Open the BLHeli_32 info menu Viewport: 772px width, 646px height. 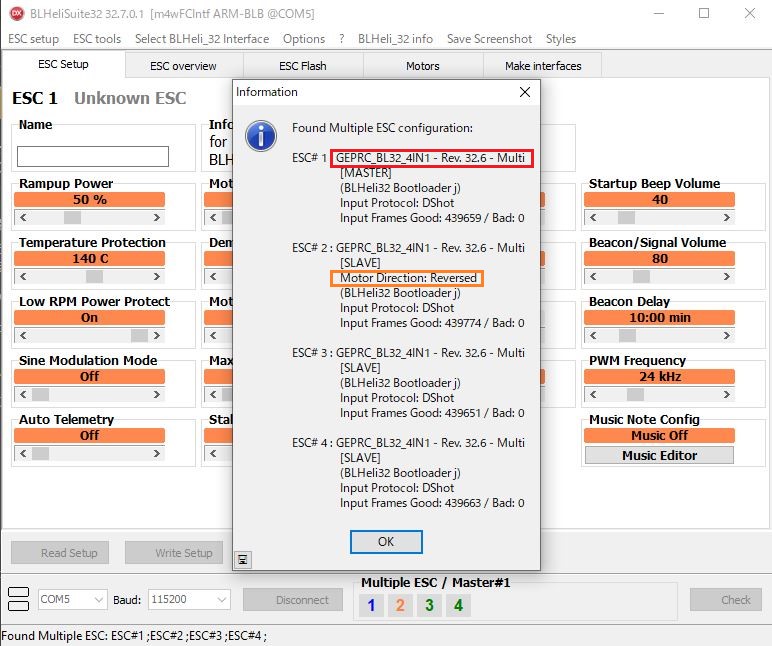point(395,39)
